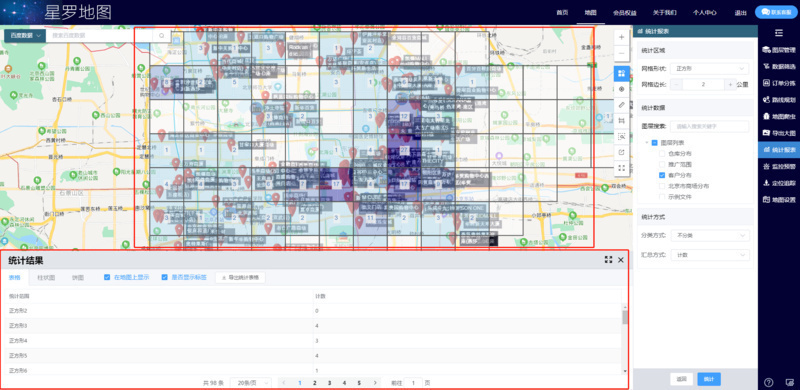Toggle the map fullscreen tool icon
The height and width of the screenshot is (390, 800).
tap(621, 167)
